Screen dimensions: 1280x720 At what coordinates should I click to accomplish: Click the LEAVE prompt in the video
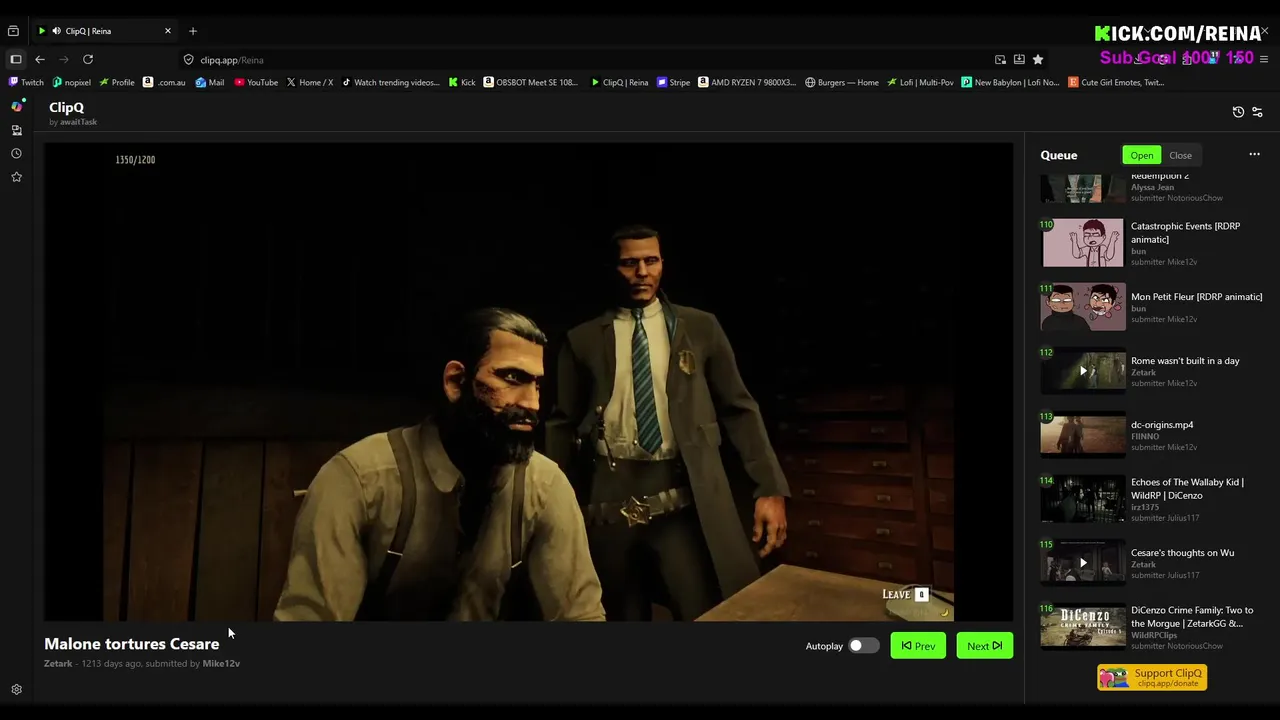click(905, 594)
